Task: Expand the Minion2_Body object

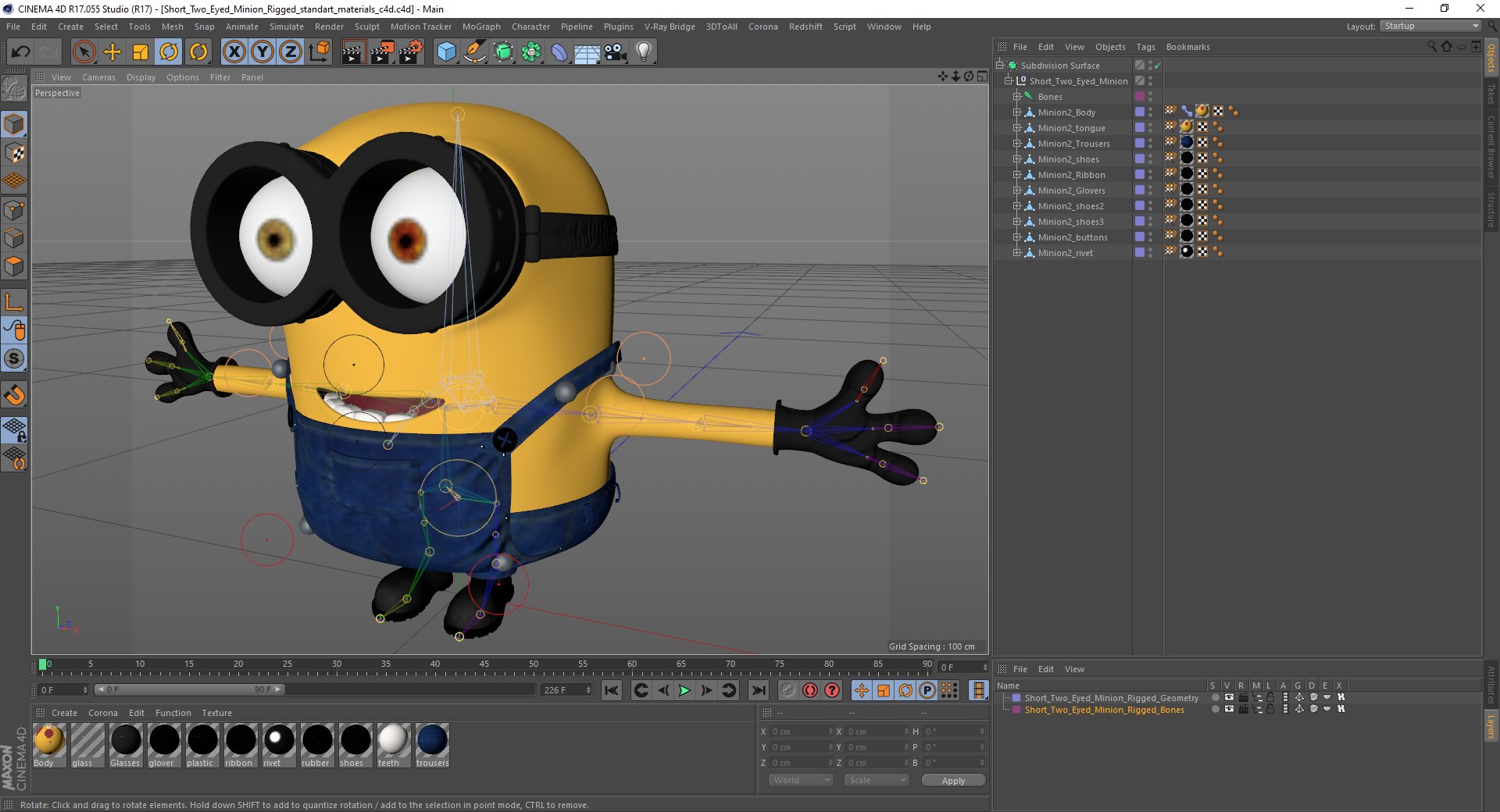Action: coord(1017,112)
